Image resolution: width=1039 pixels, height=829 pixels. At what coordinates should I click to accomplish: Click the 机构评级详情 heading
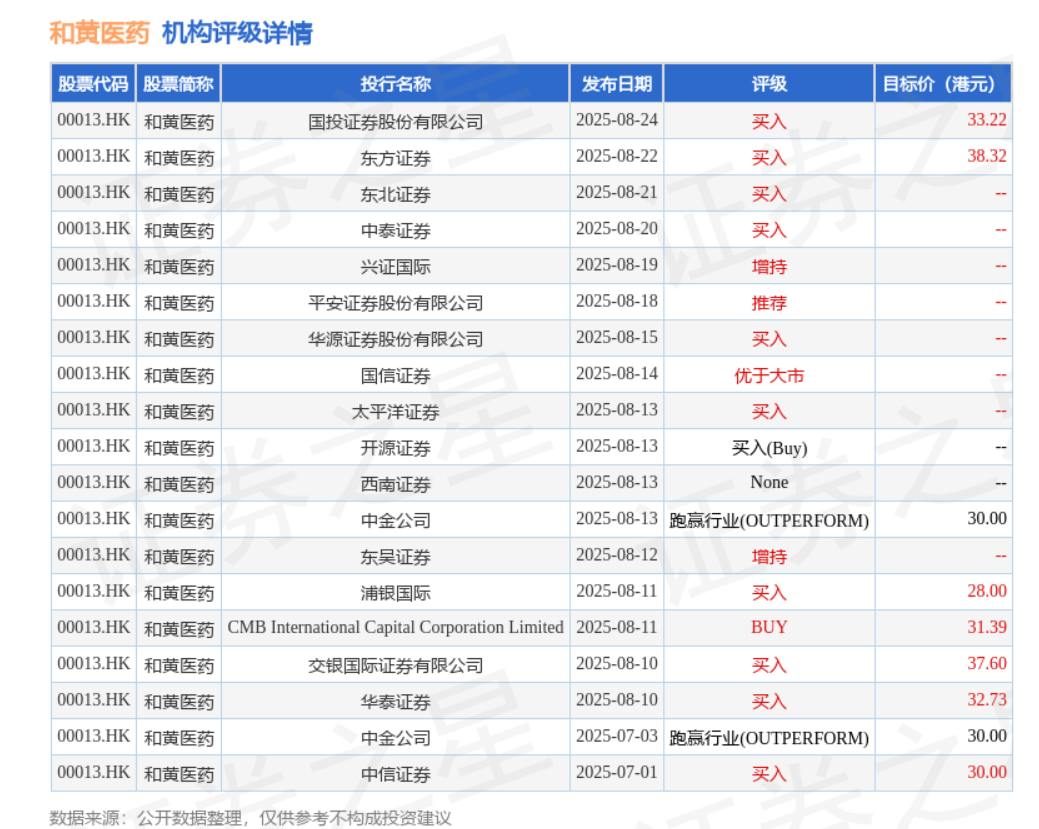click(237, 33)
